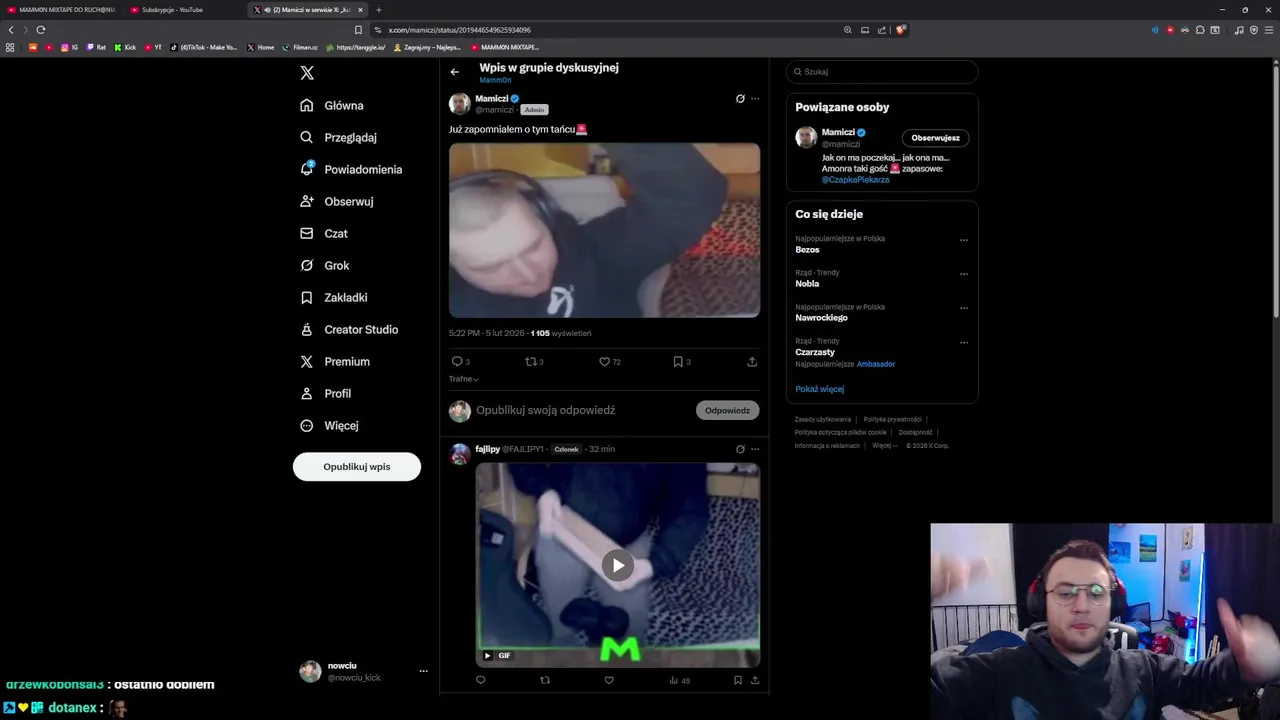Click the back arrow beside Wpis w grupie dyskusyjnej
This screenshot has height=720, width=1280.
[455, 72]
